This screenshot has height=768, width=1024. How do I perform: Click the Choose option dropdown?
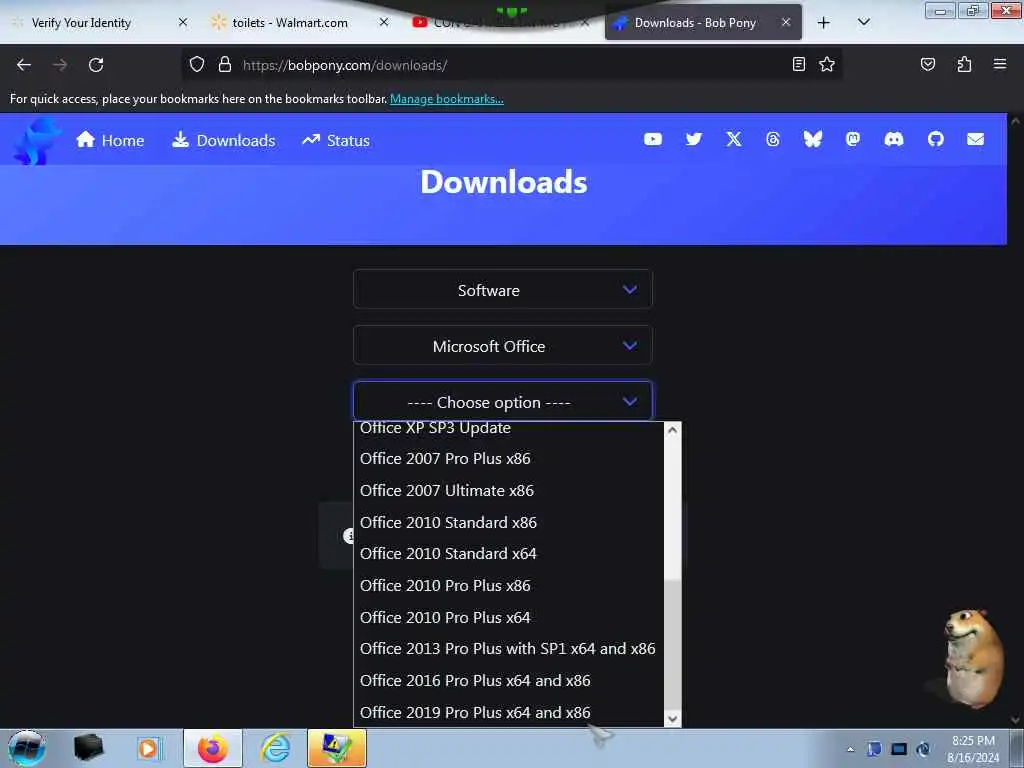[x=502, y=402]
